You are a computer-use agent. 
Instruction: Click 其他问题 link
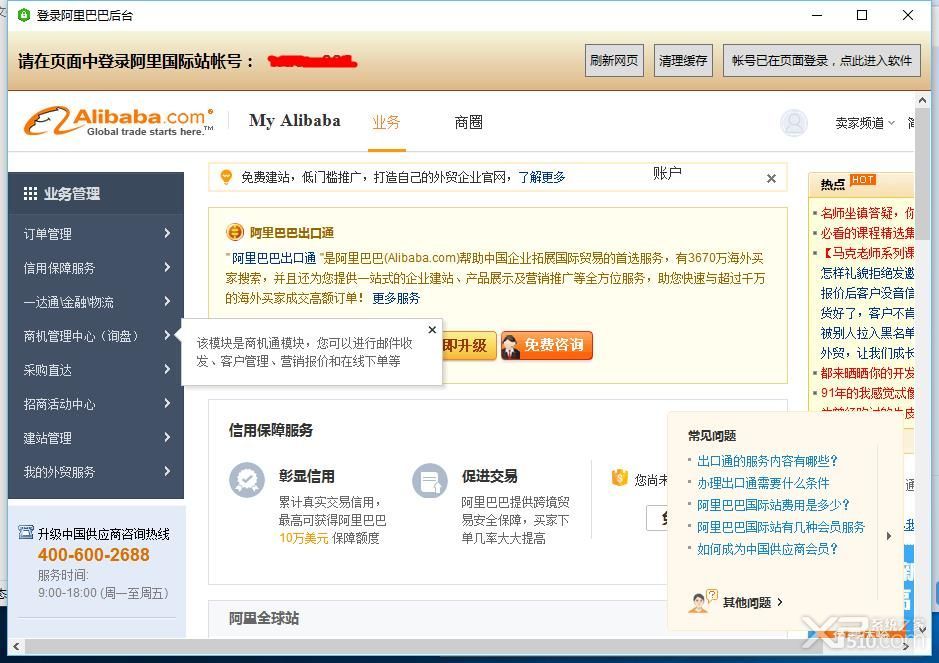[x=752, y=603]
